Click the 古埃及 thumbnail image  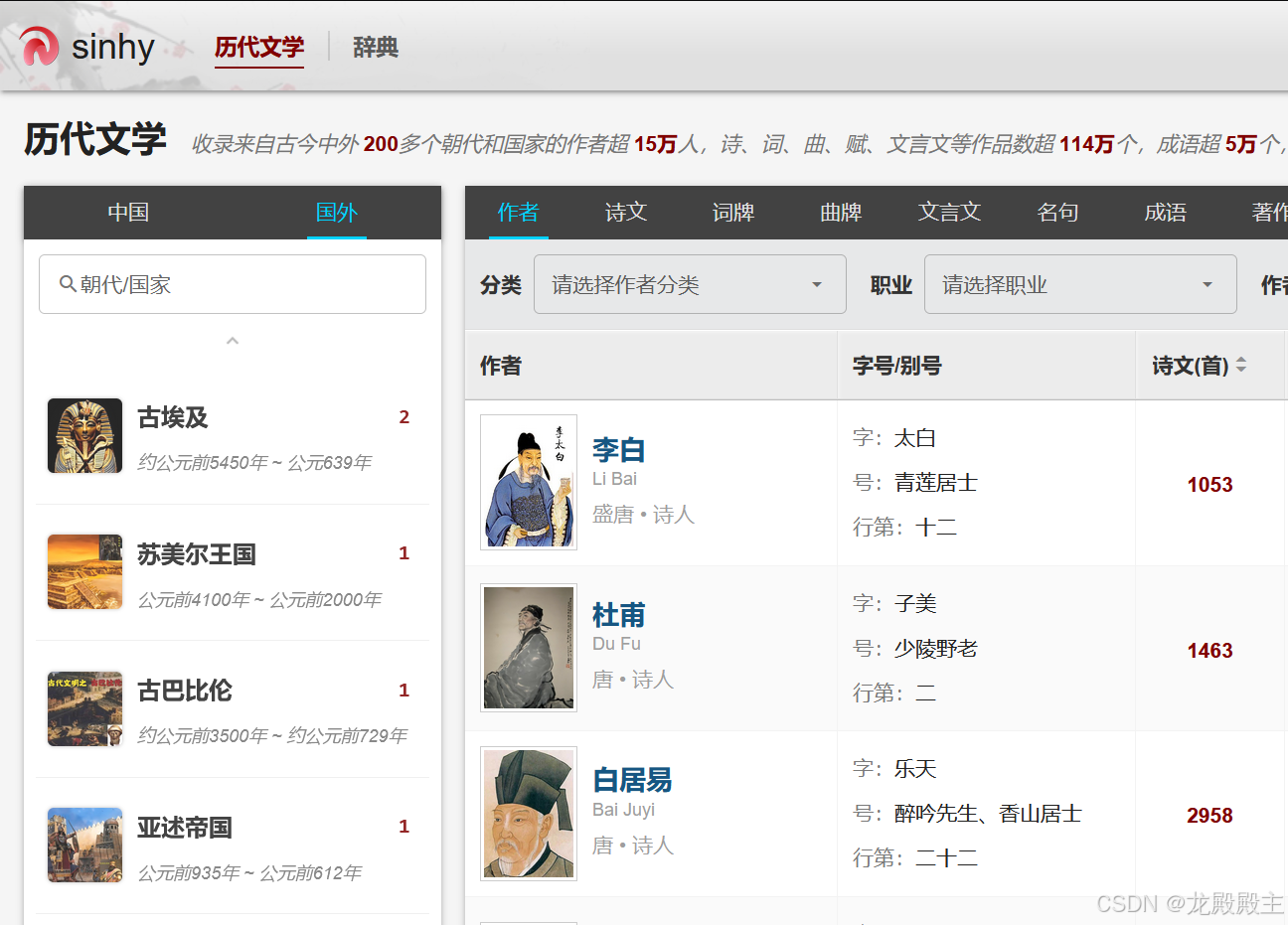coord(85,436)
